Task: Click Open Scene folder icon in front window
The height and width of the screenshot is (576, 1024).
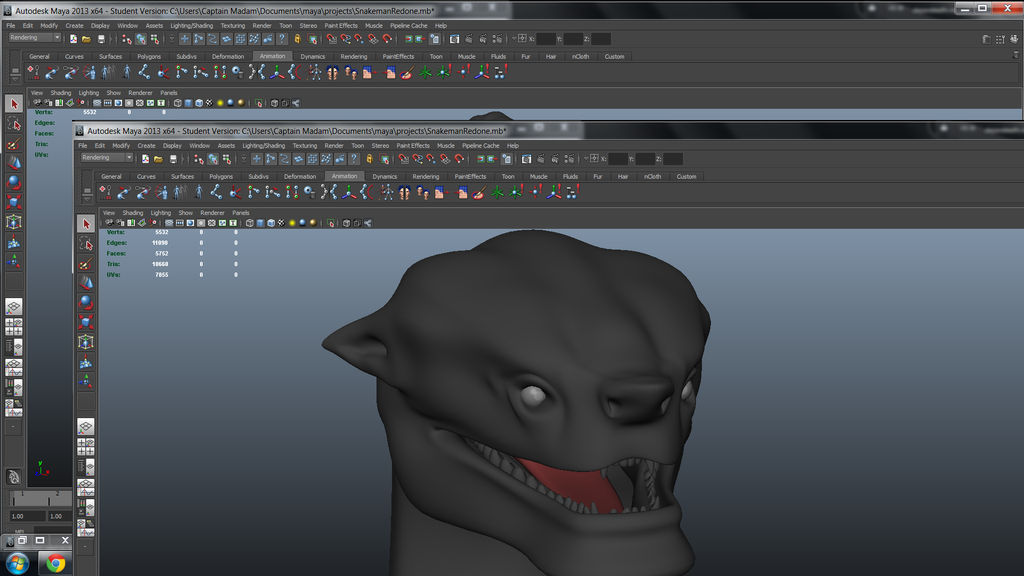Action: (159, 159)
